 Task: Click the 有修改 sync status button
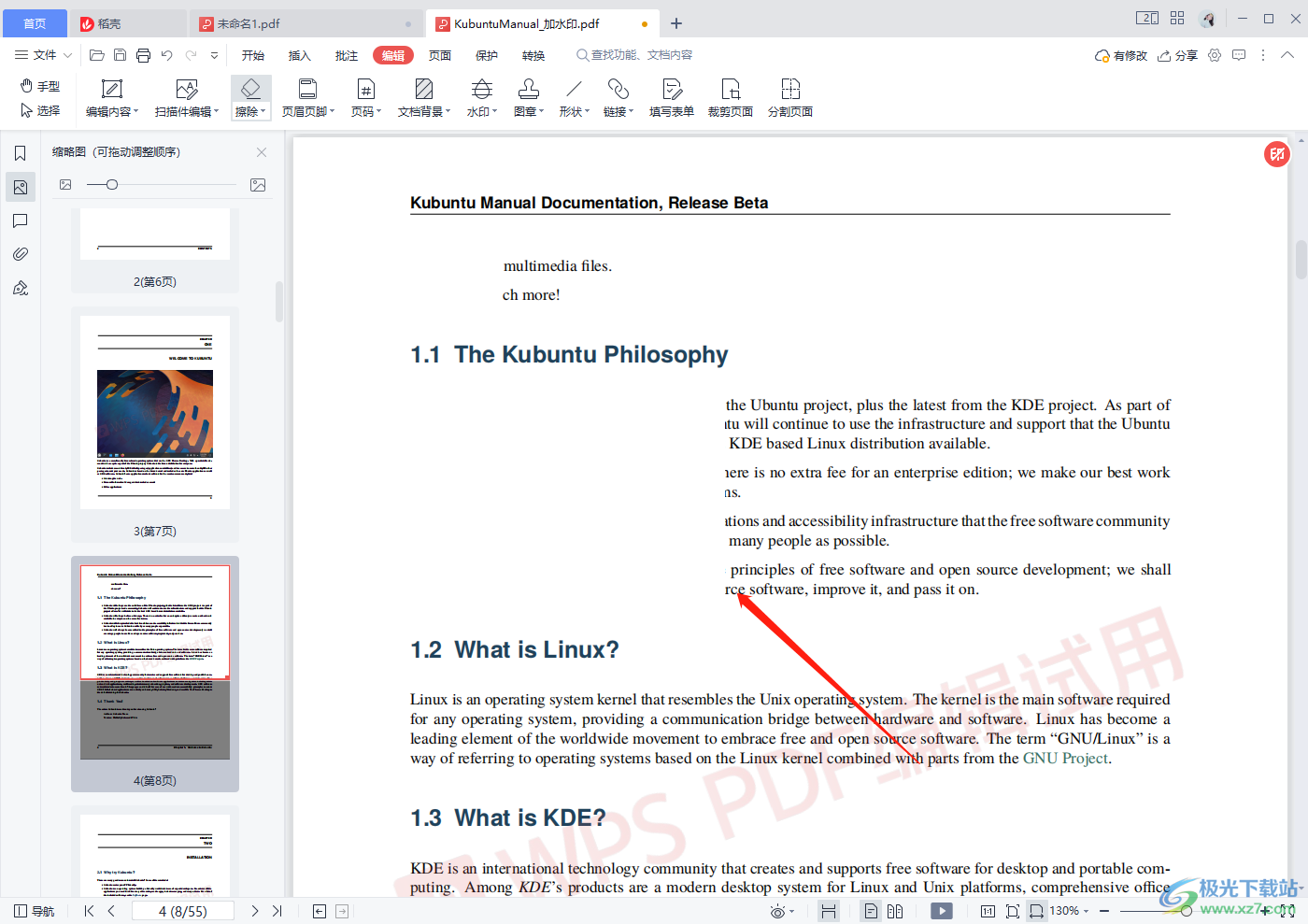1120,55
